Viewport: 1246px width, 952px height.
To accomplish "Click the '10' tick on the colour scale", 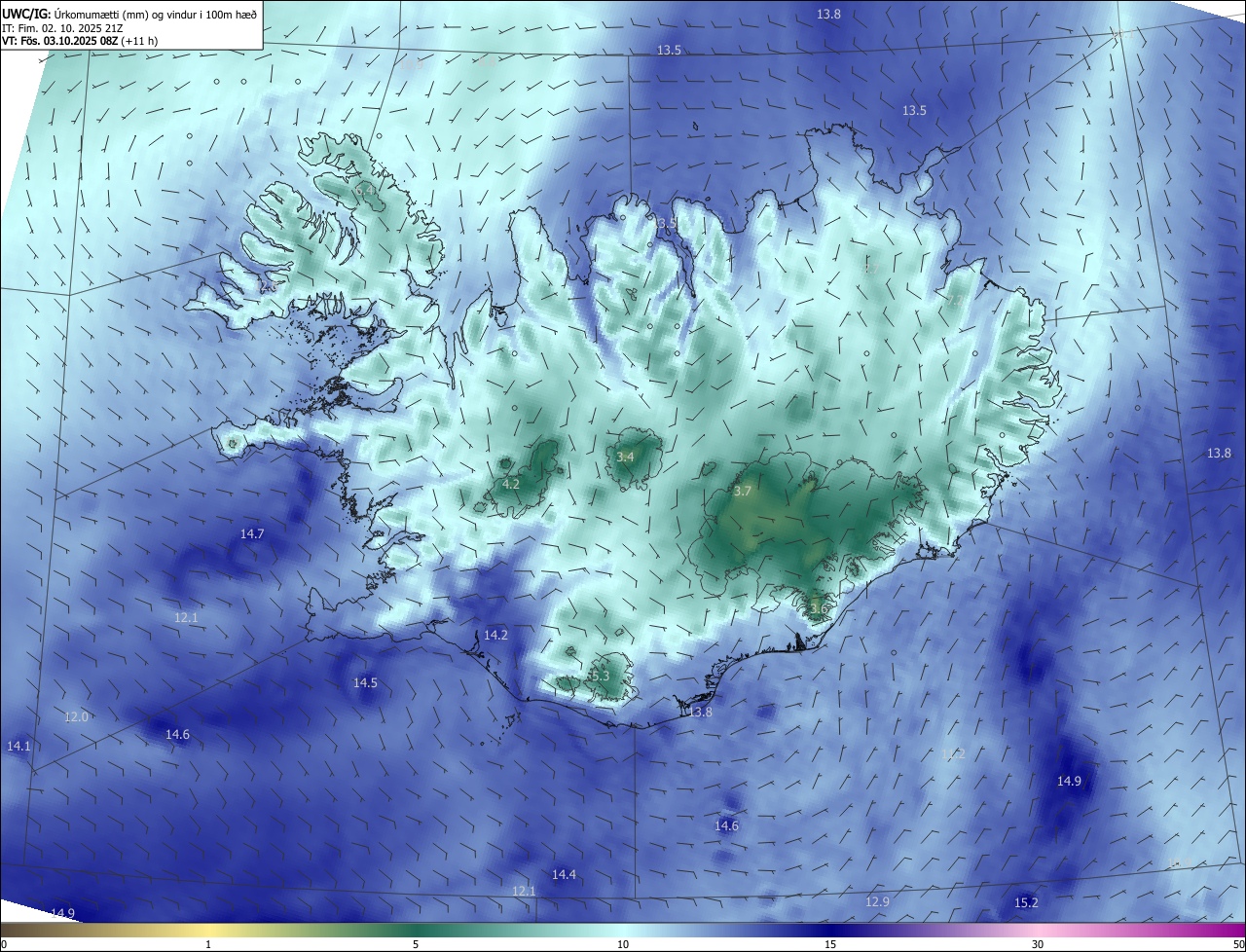I will tap(623, 944).
